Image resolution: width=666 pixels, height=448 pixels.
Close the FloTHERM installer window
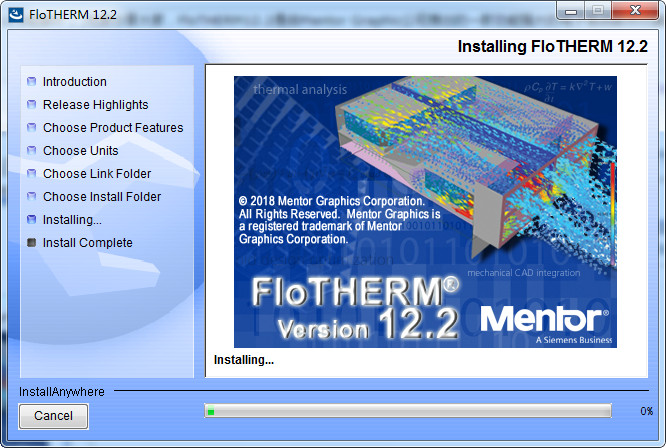(x=635, y=11)
